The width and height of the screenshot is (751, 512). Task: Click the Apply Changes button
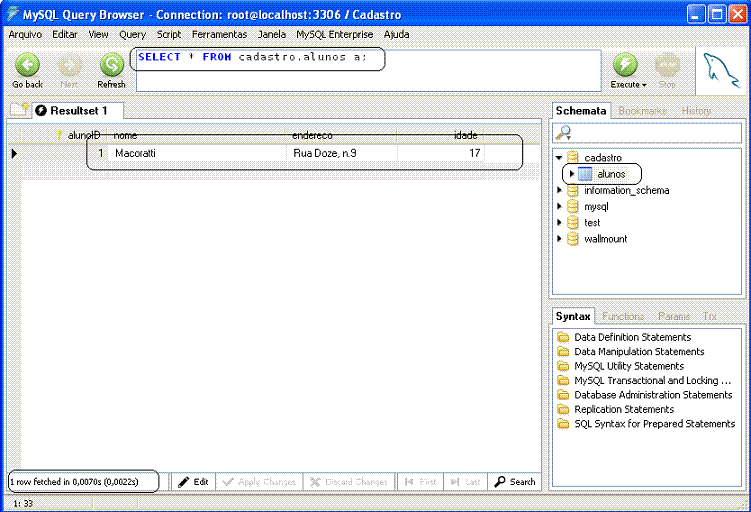pos(259,482)
